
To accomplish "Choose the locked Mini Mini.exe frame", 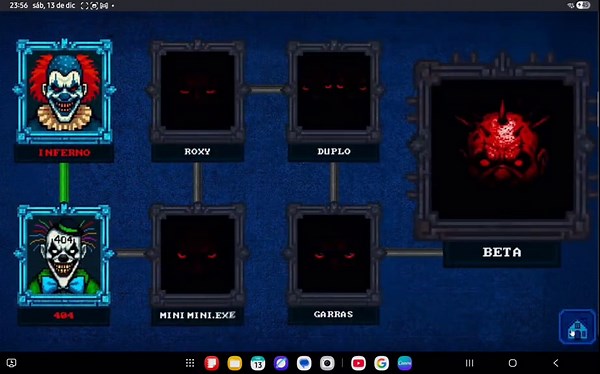I will [x=197, y=255].
